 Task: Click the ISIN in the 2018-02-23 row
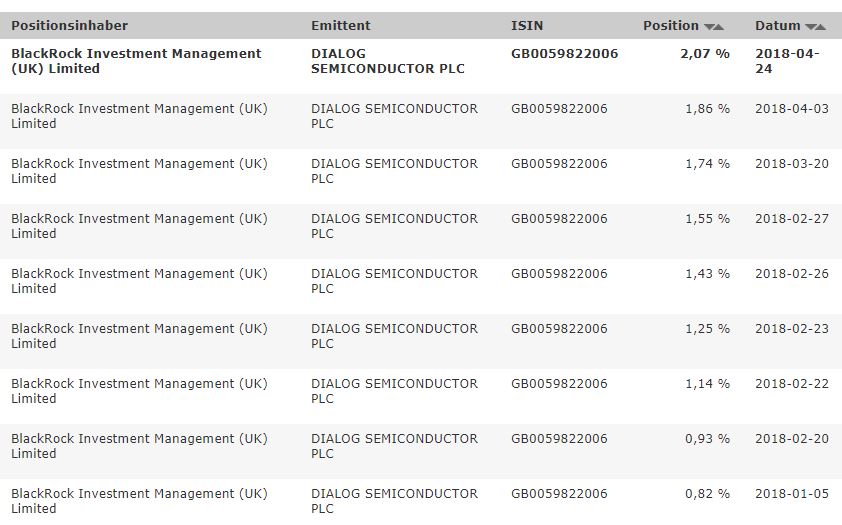[559, 329]
